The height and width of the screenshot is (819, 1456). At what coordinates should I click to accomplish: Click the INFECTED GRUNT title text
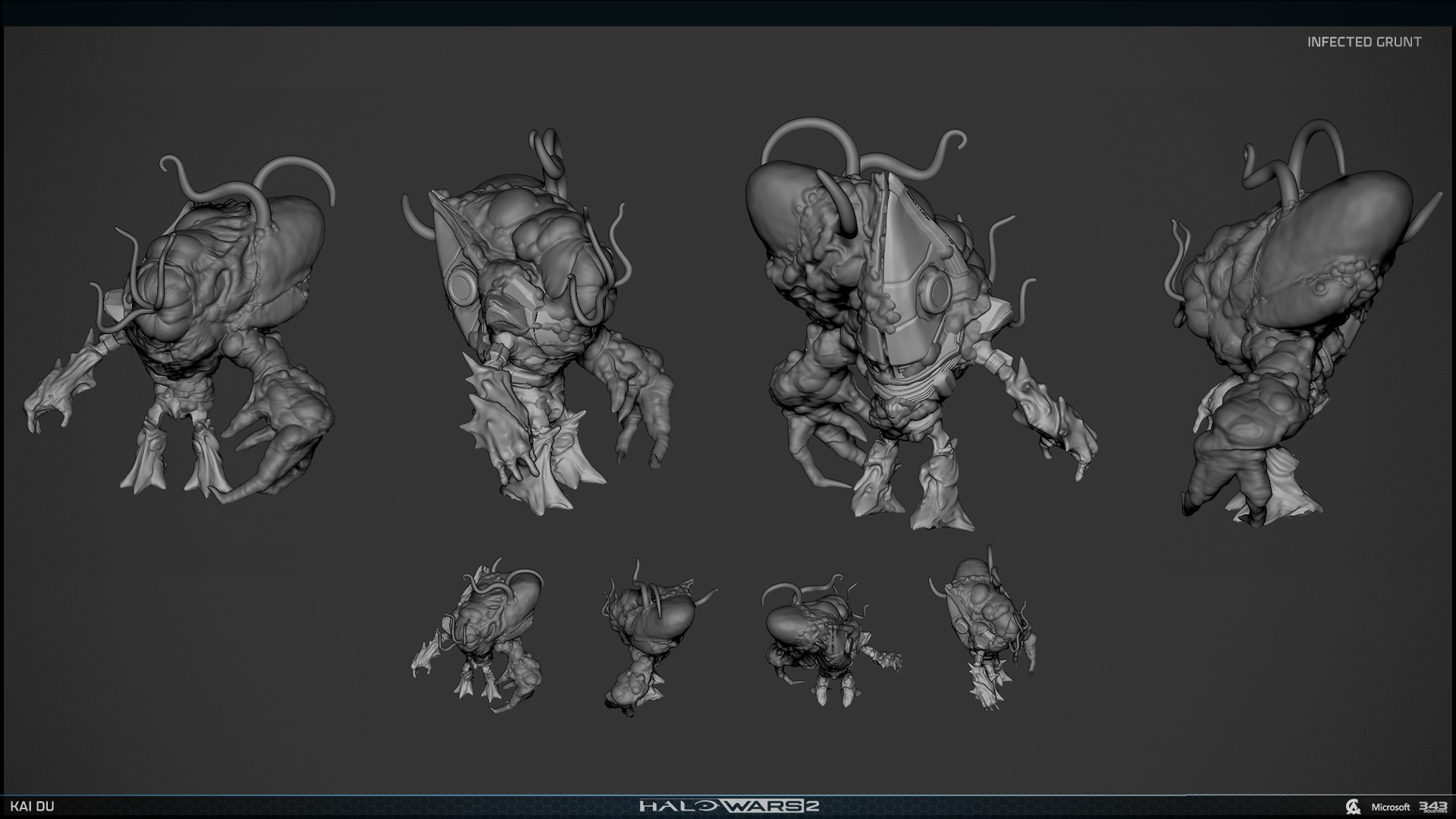pos(1363,42)
